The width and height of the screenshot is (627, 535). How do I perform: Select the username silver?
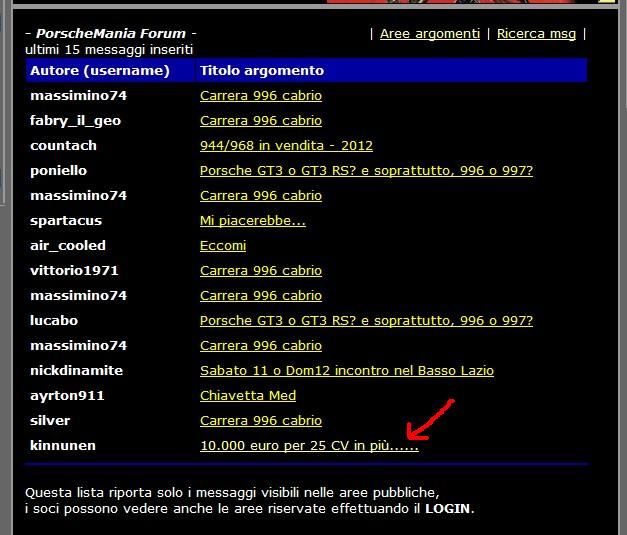point(50,421)
